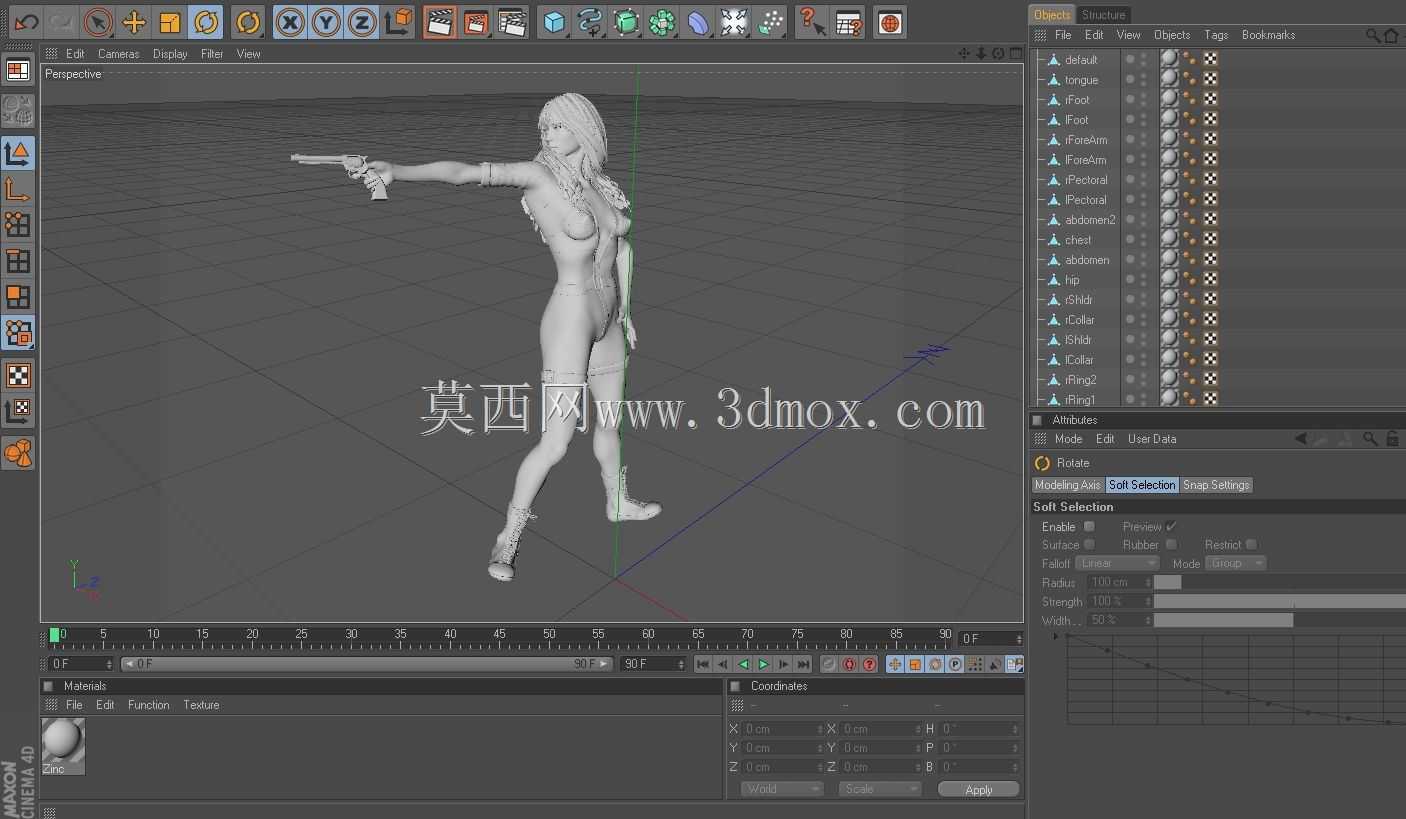This screenshot has width=1406, height=819.
Task: Toggle Y axis lock
Action: (326, 21)
